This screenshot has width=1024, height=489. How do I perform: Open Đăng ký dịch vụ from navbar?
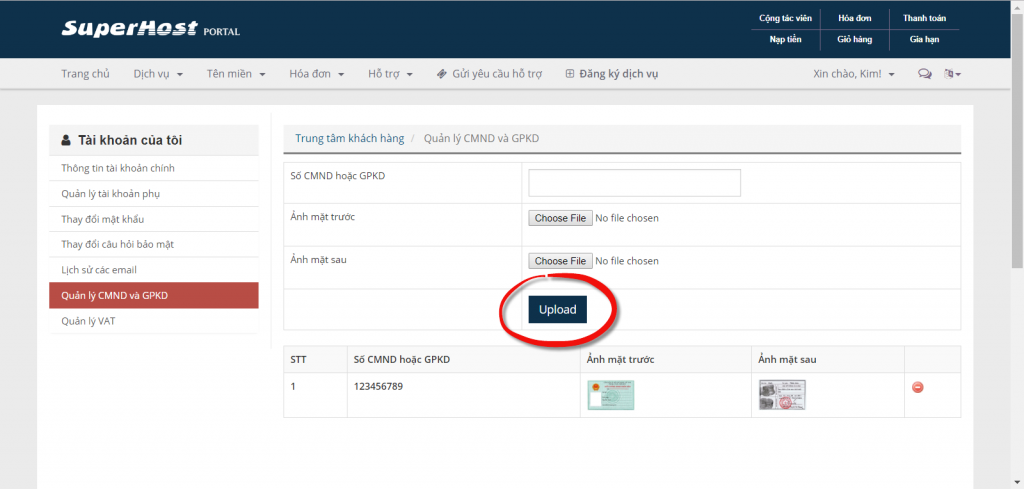click(611, 74)
